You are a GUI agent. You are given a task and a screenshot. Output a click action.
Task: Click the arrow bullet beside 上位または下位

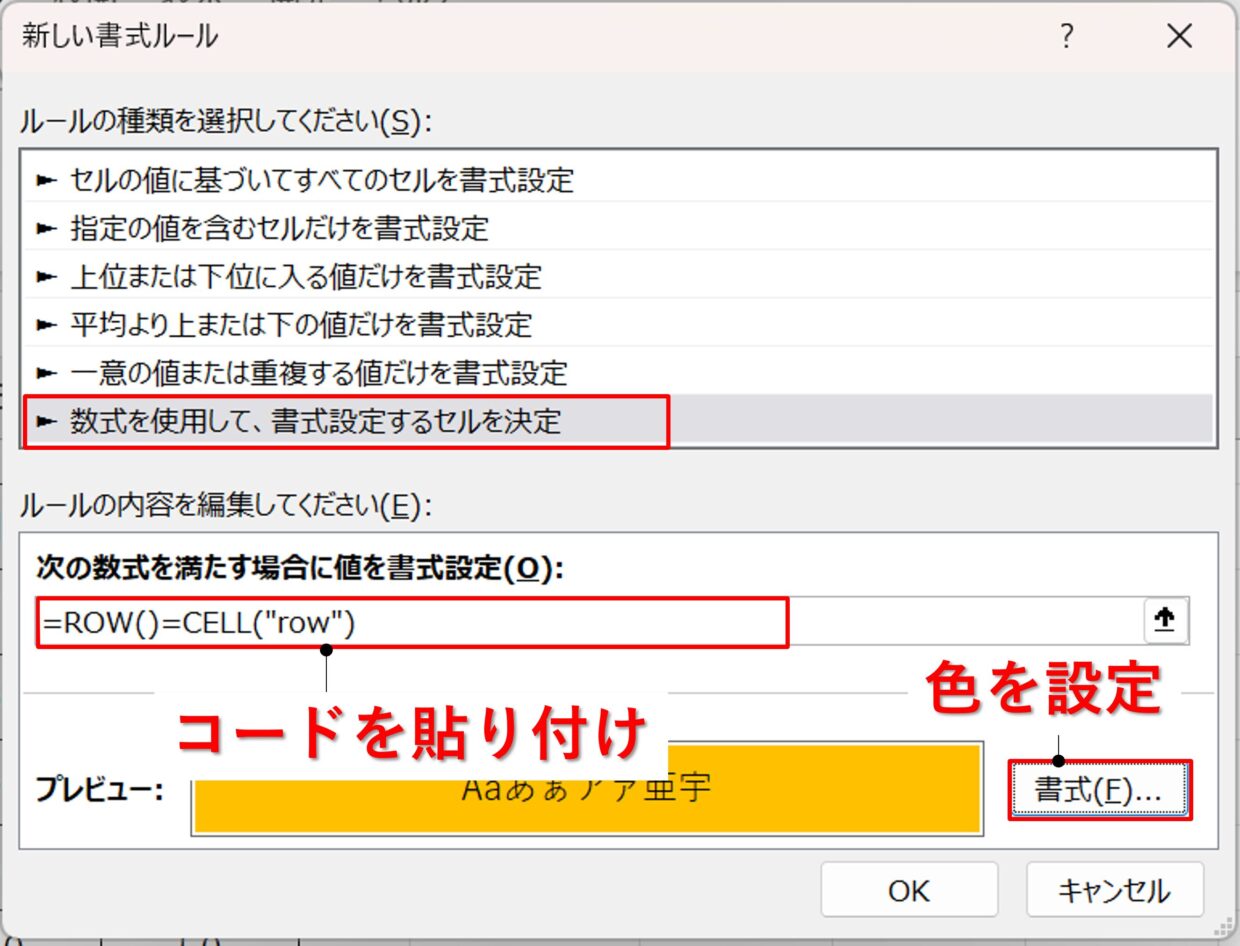(45, 277)
